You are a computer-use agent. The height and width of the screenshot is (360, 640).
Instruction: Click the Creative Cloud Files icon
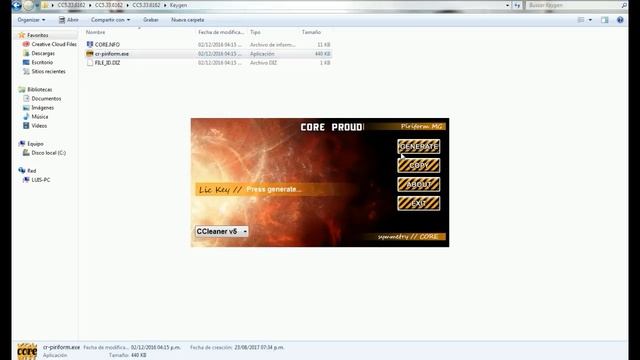click(26, 44)
